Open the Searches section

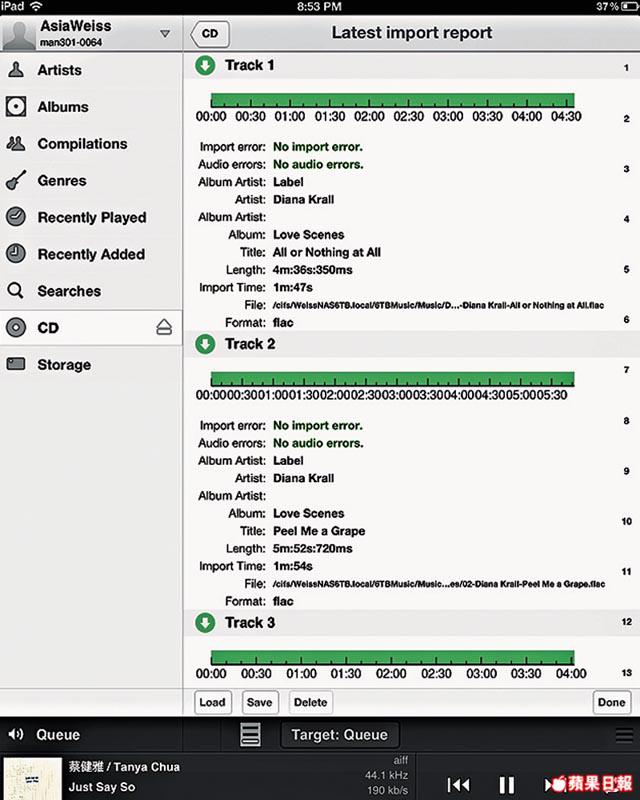click(x=91, y=291)
